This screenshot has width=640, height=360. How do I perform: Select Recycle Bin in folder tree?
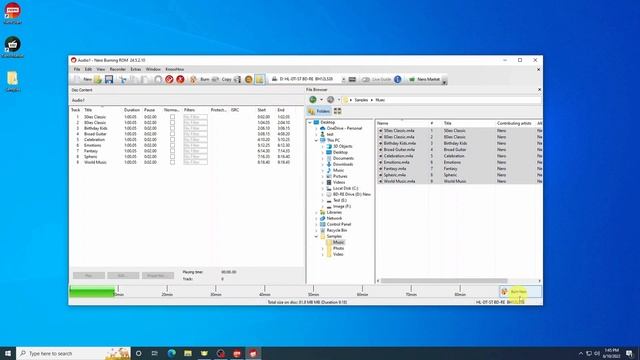(x=337, y=230)
